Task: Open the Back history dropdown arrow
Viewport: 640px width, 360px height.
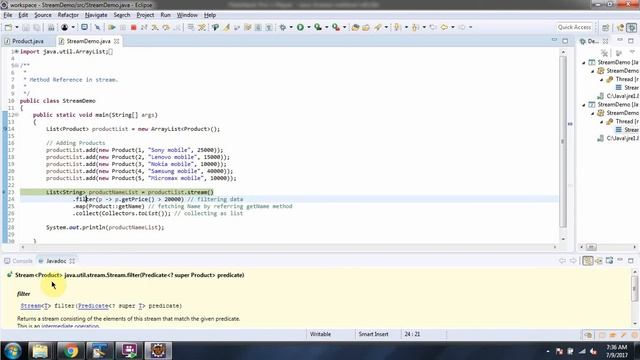Action: [453, 27]
